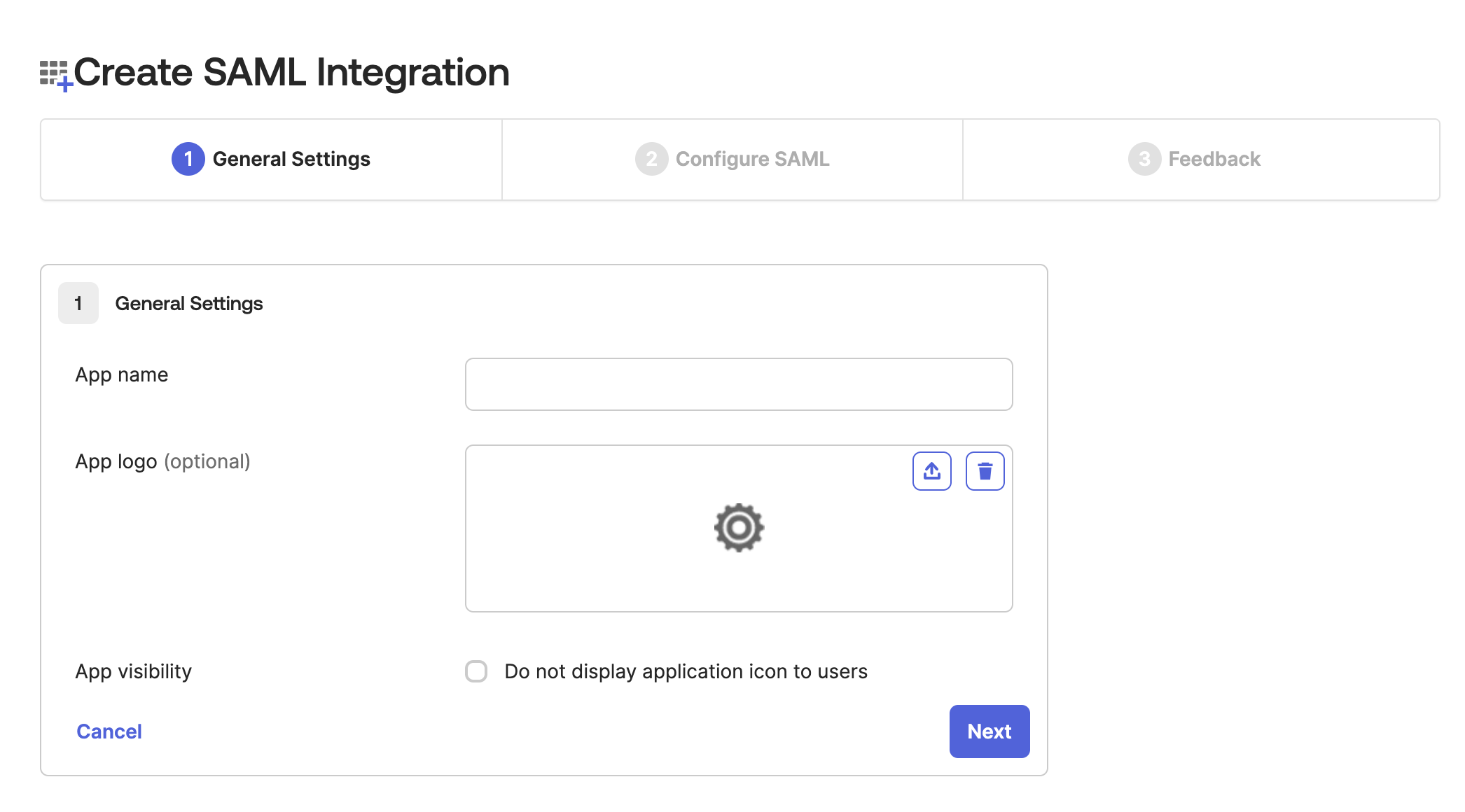
Task: Click 'Do not display application icon to users' label
Action: 686,671
